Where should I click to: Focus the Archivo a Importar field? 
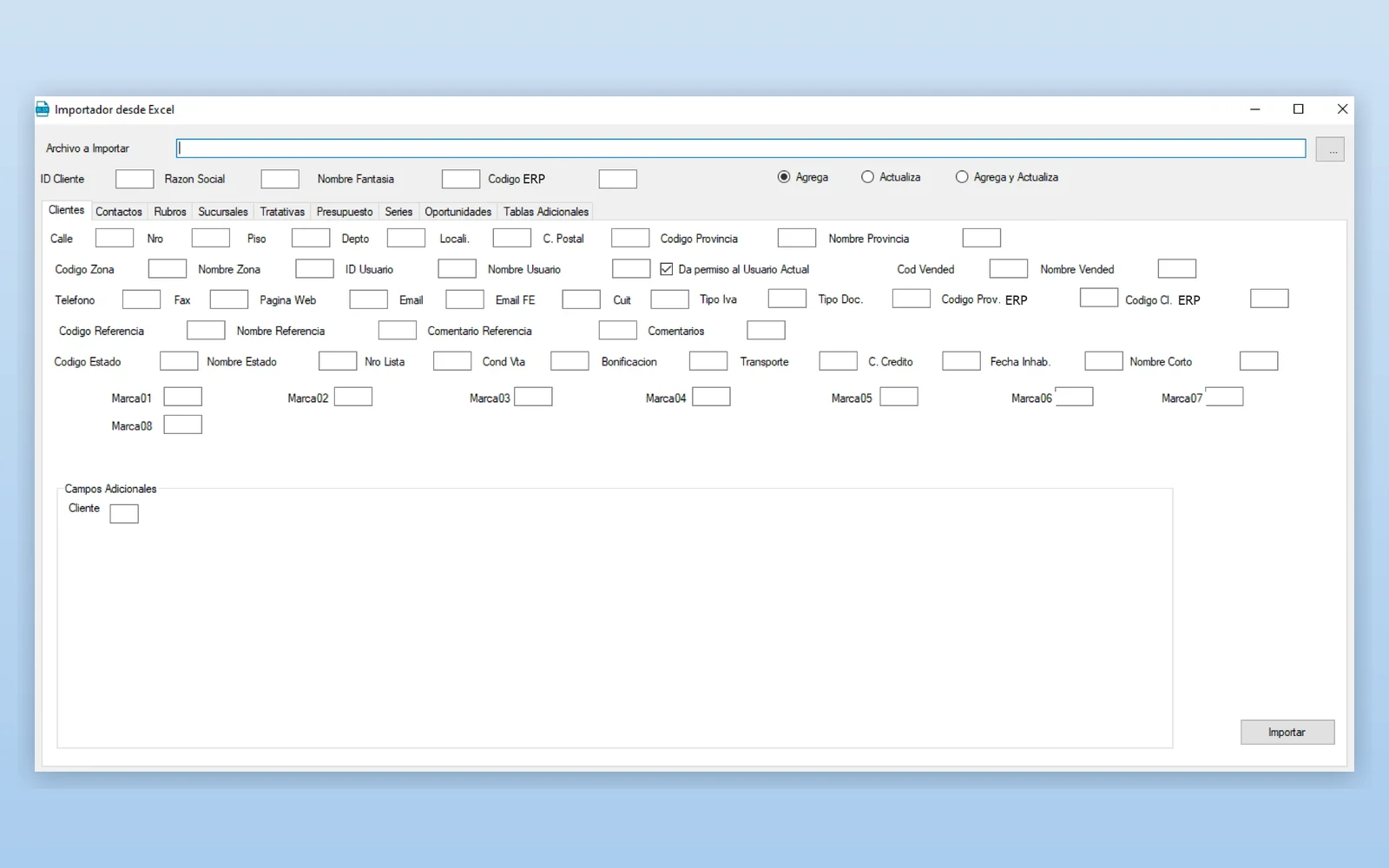[741, 148]
